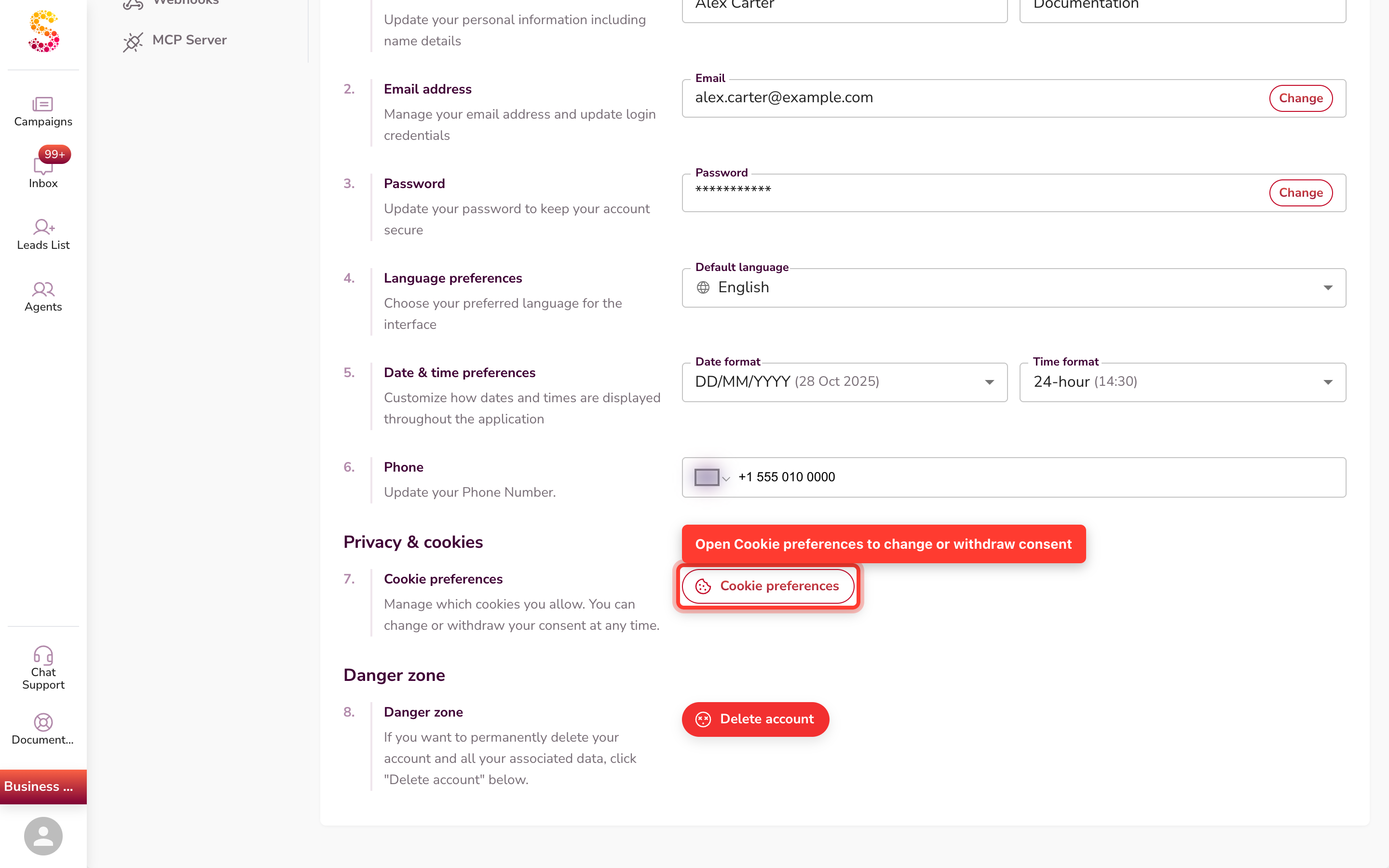This screenshot has height=868, width=1389.
Task: Expand the Time format dropdown
Action: [x=1183, y=382]
